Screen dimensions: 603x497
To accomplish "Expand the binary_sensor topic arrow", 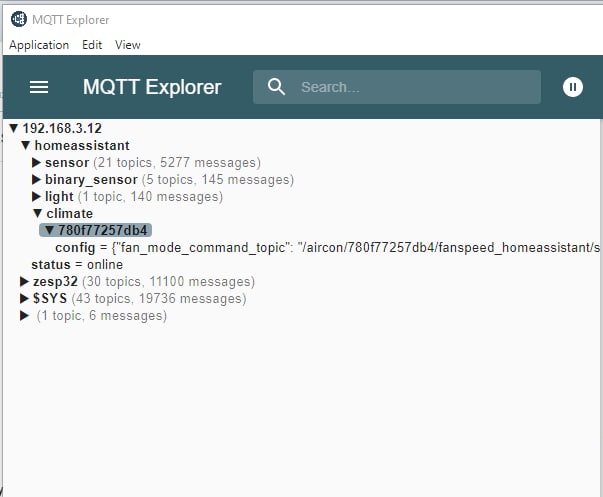I will point(36,179).
